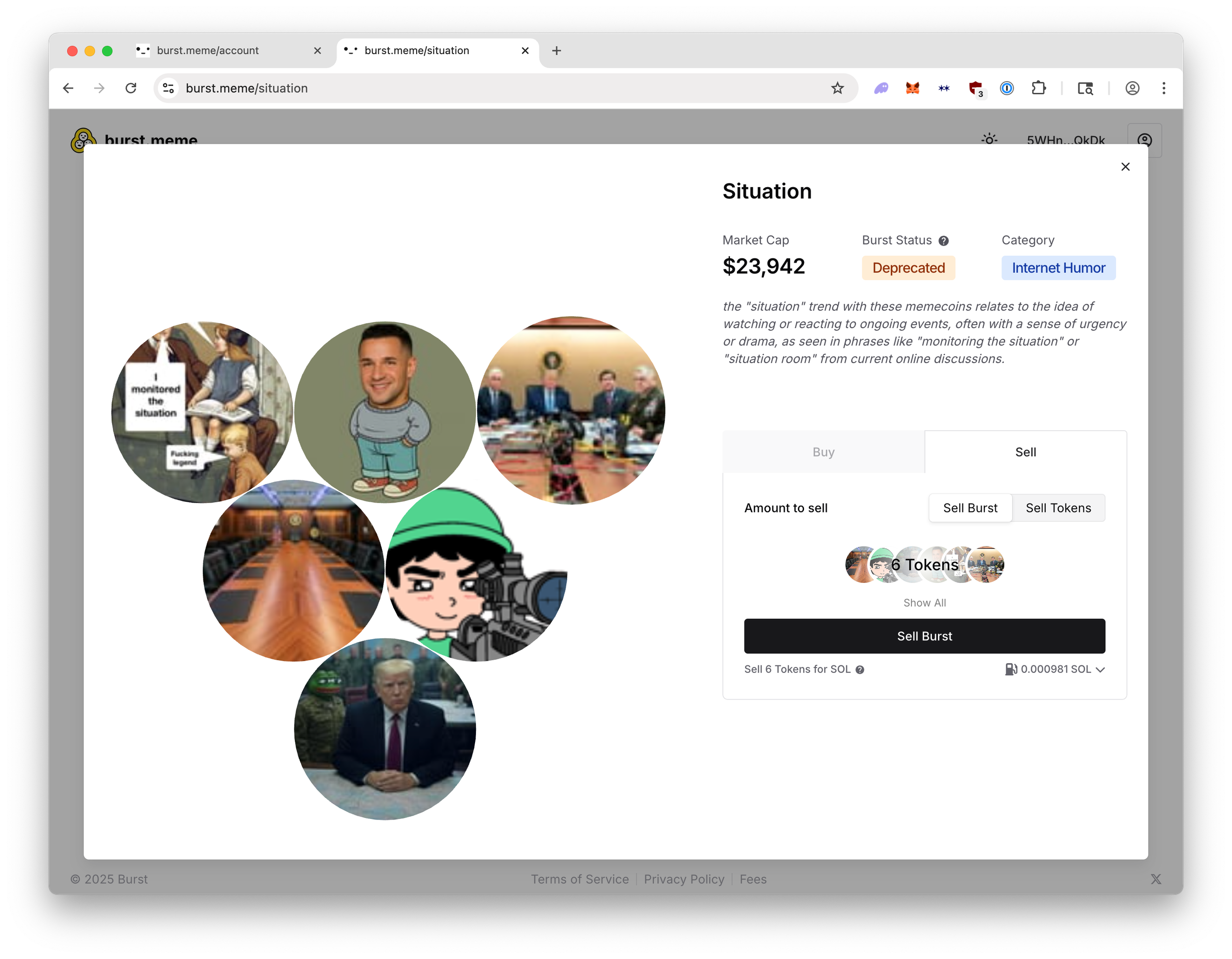The width and height of the screenshot is (1232, 959).
Task: Click the site information icon in address bar
Action: point(168,88)
